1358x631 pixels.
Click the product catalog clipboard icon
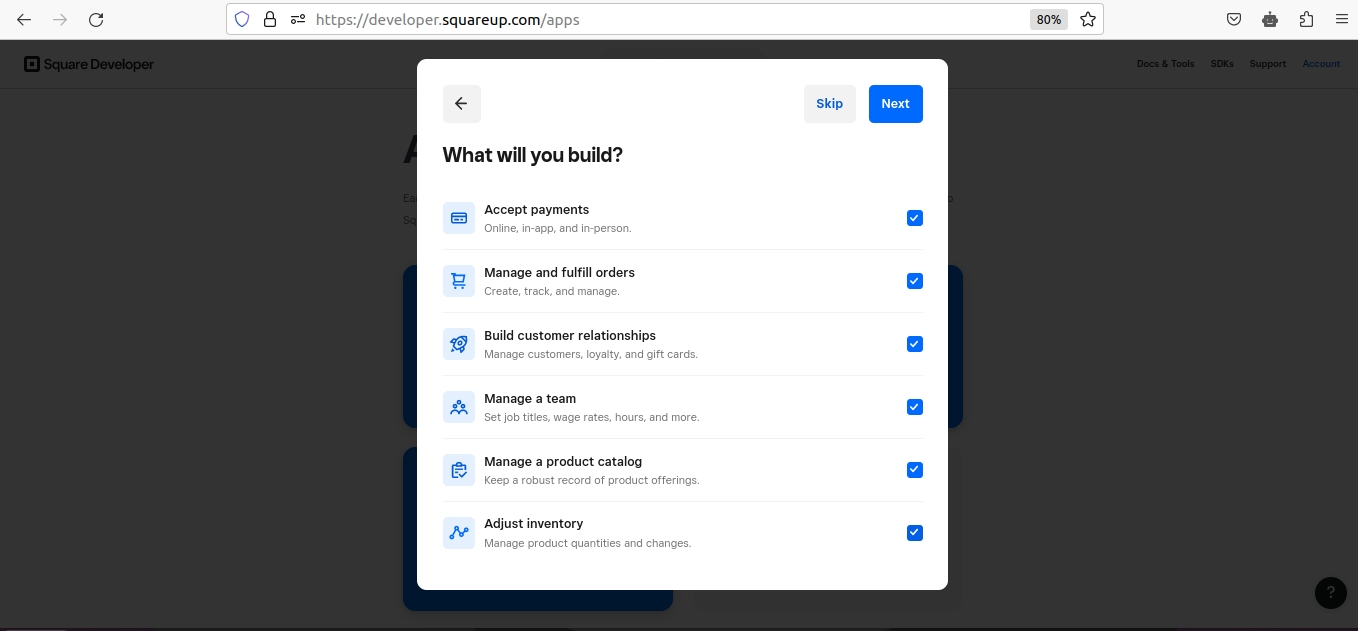point(459,470)
